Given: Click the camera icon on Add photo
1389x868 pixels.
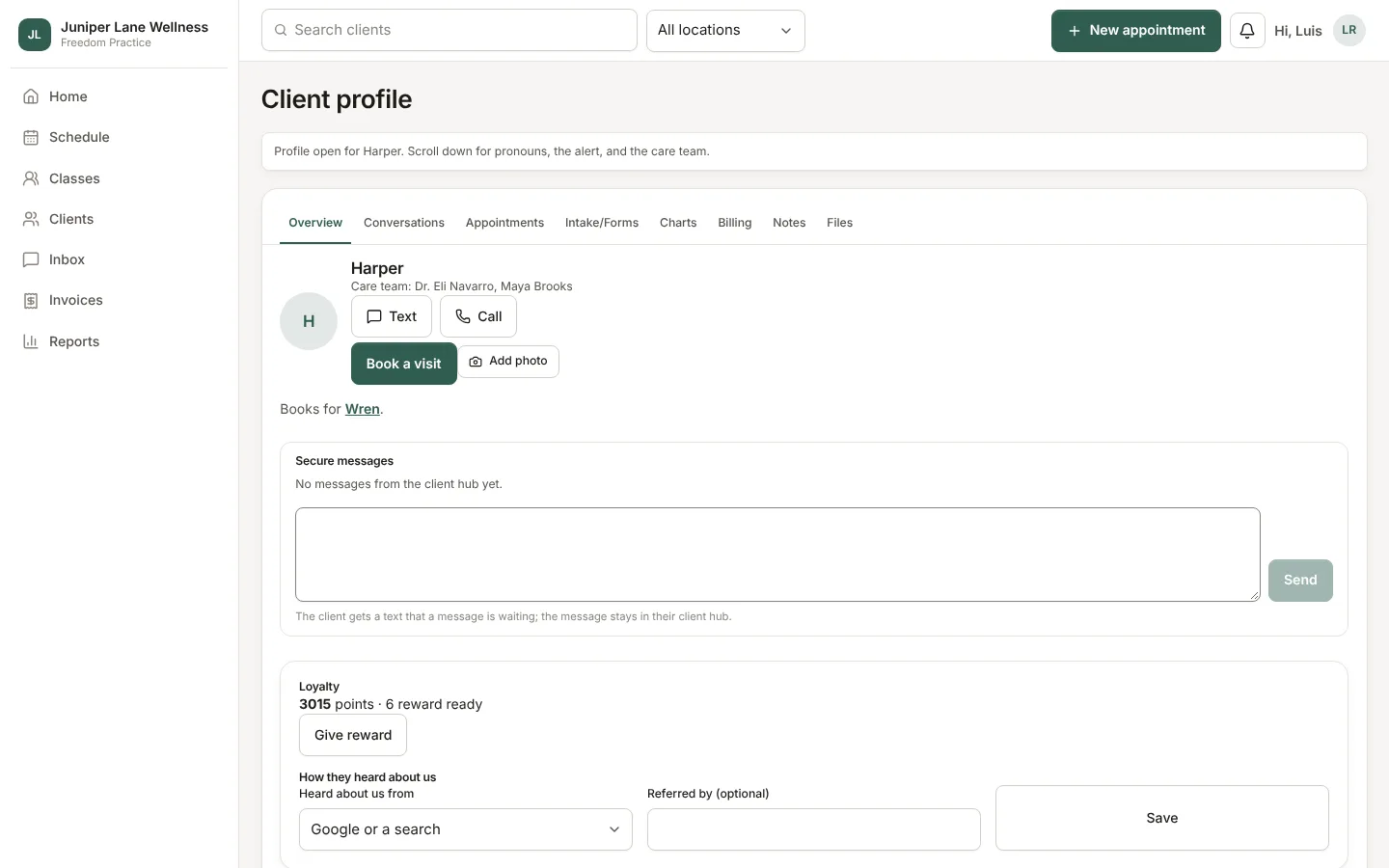Looking at the screenshot, I should click(x=476, y=362).
